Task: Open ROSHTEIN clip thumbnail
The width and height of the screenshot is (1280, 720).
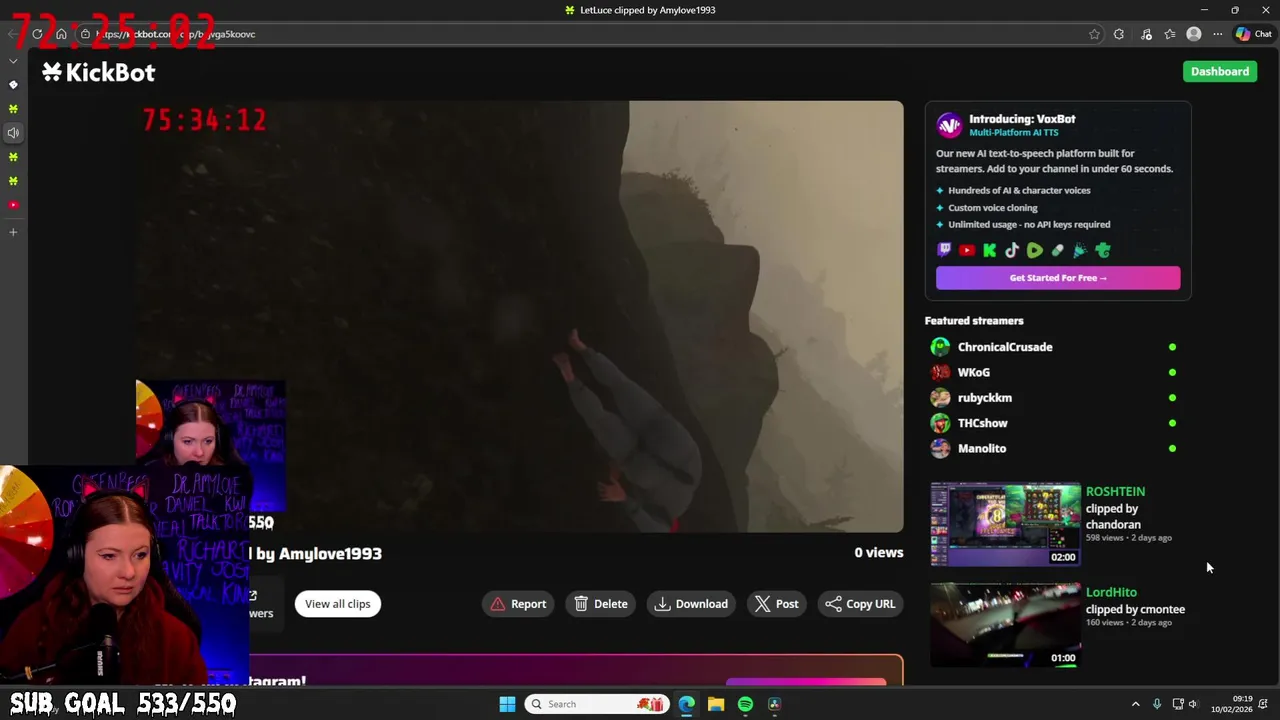Action: coord(1005,524)
